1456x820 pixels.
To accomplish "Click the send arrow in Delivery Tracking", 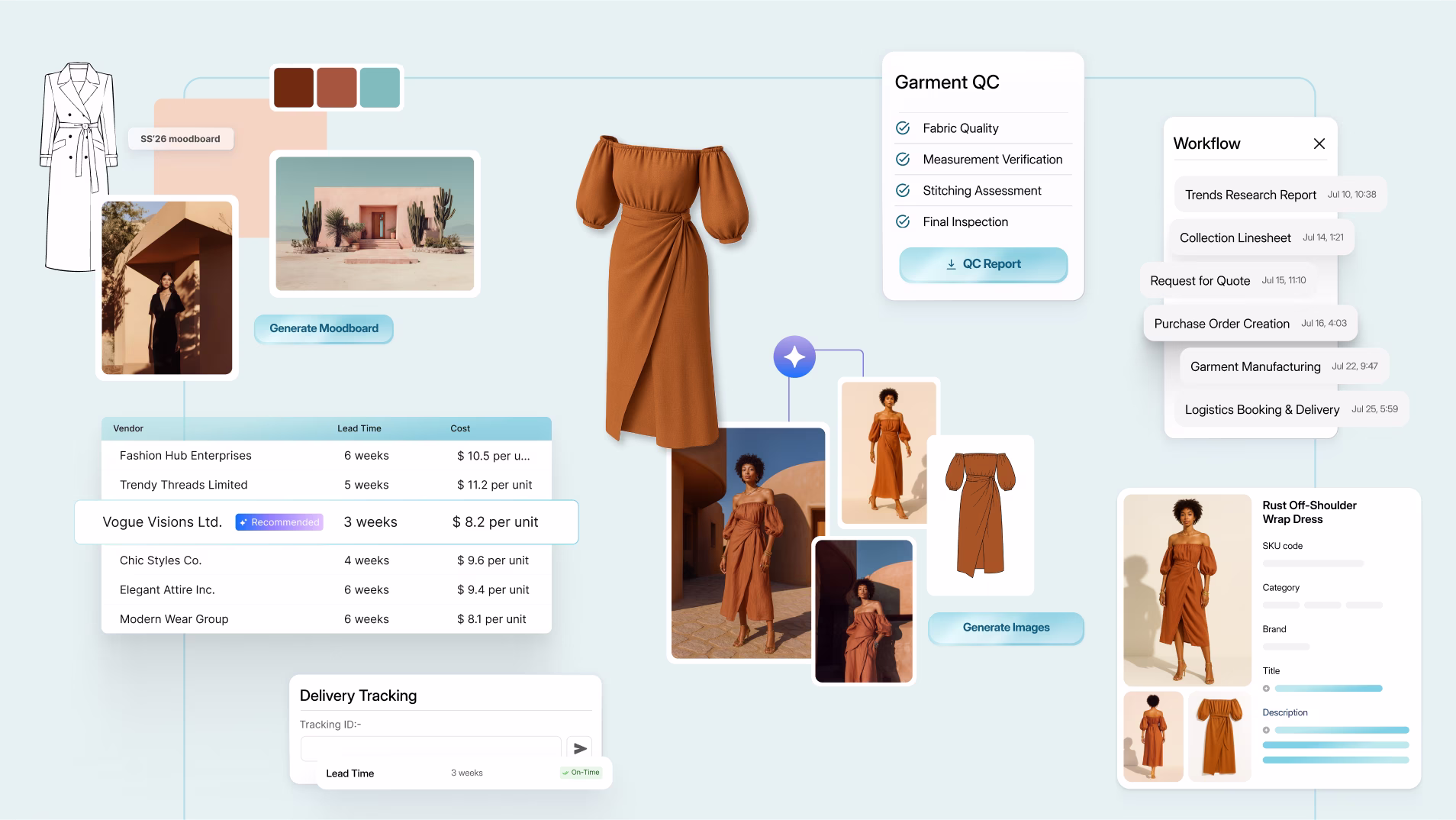I will (580, 748).
